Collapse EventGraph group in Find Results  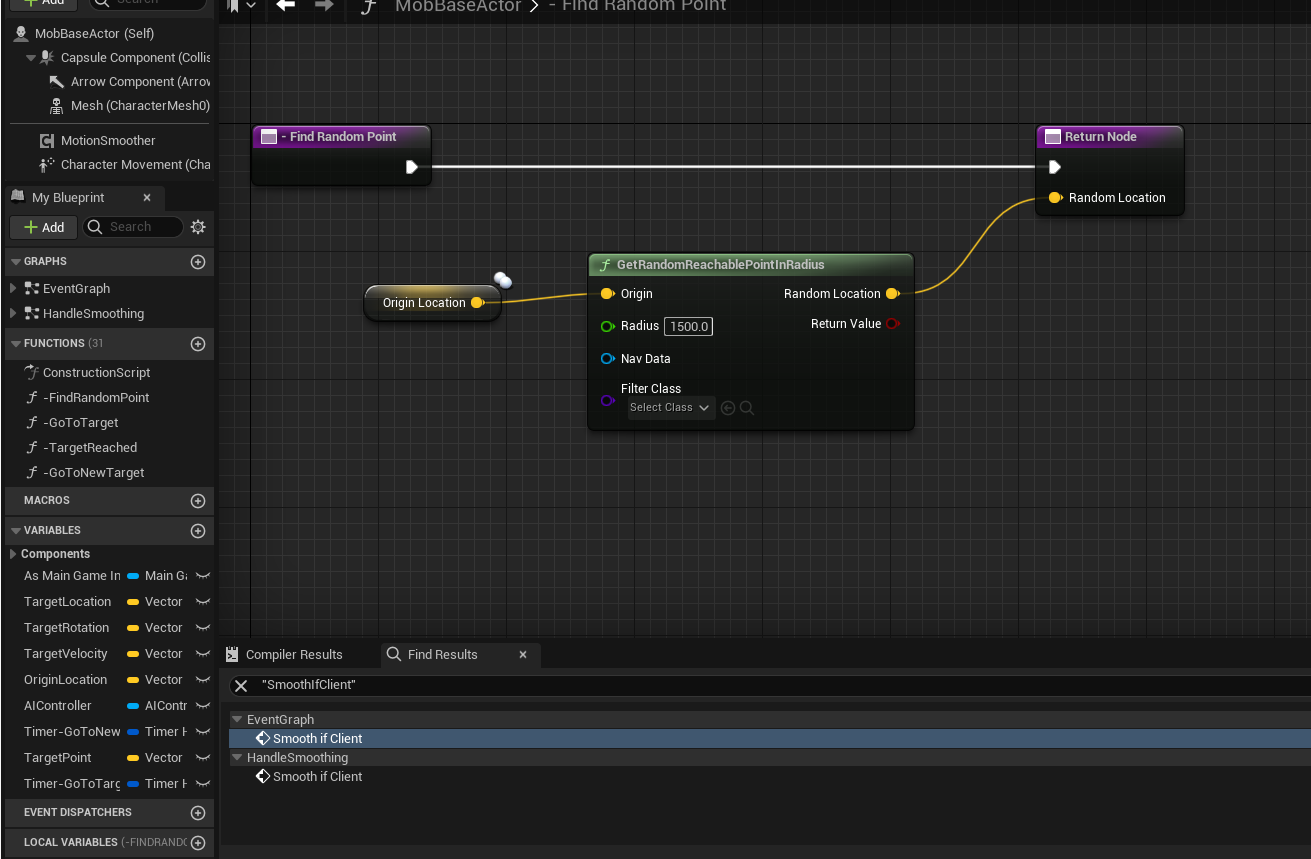click(x=237, y=719)
